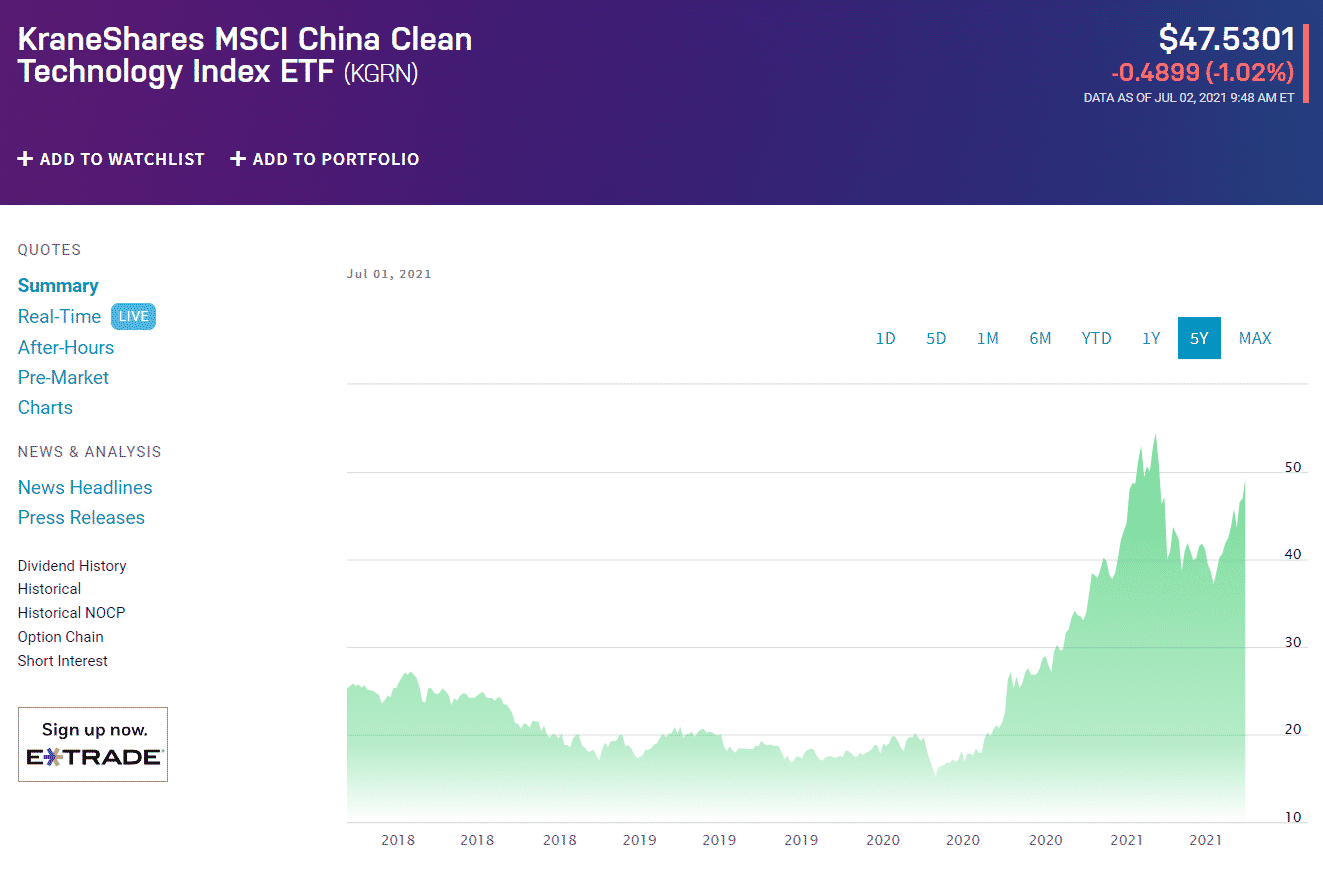1323x877 pixels.
Task: Open the Summary quotes page
Action: [58, 286]
